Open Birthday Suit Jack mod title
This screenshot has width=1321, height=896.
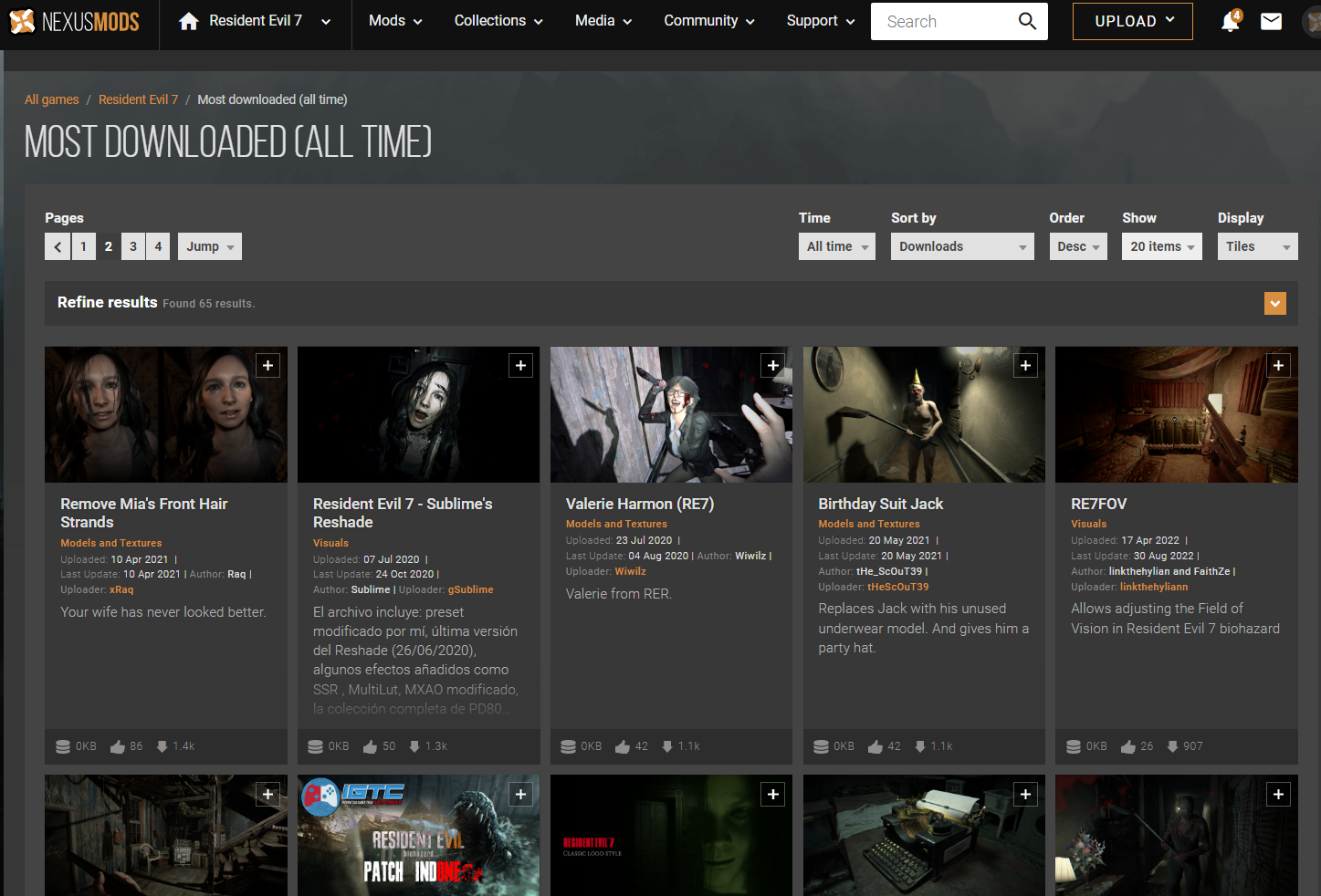click(x=881, y=504)
